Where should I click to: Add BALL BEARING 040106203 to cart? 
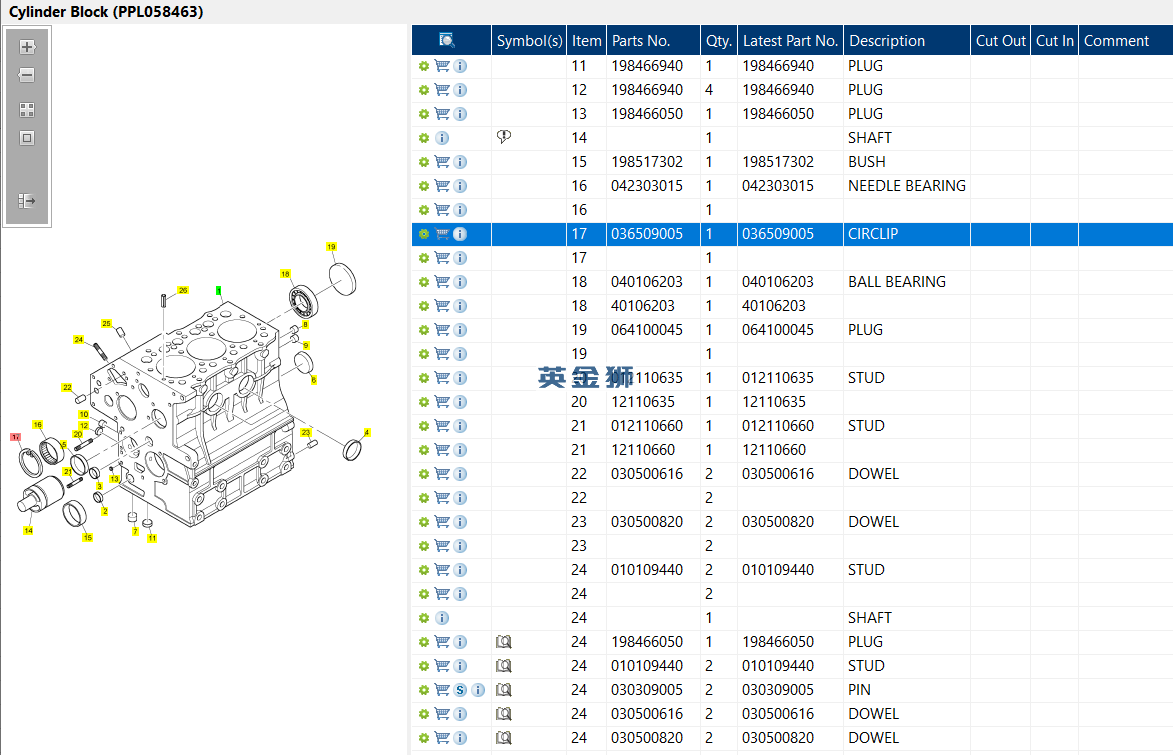[441, 282]
